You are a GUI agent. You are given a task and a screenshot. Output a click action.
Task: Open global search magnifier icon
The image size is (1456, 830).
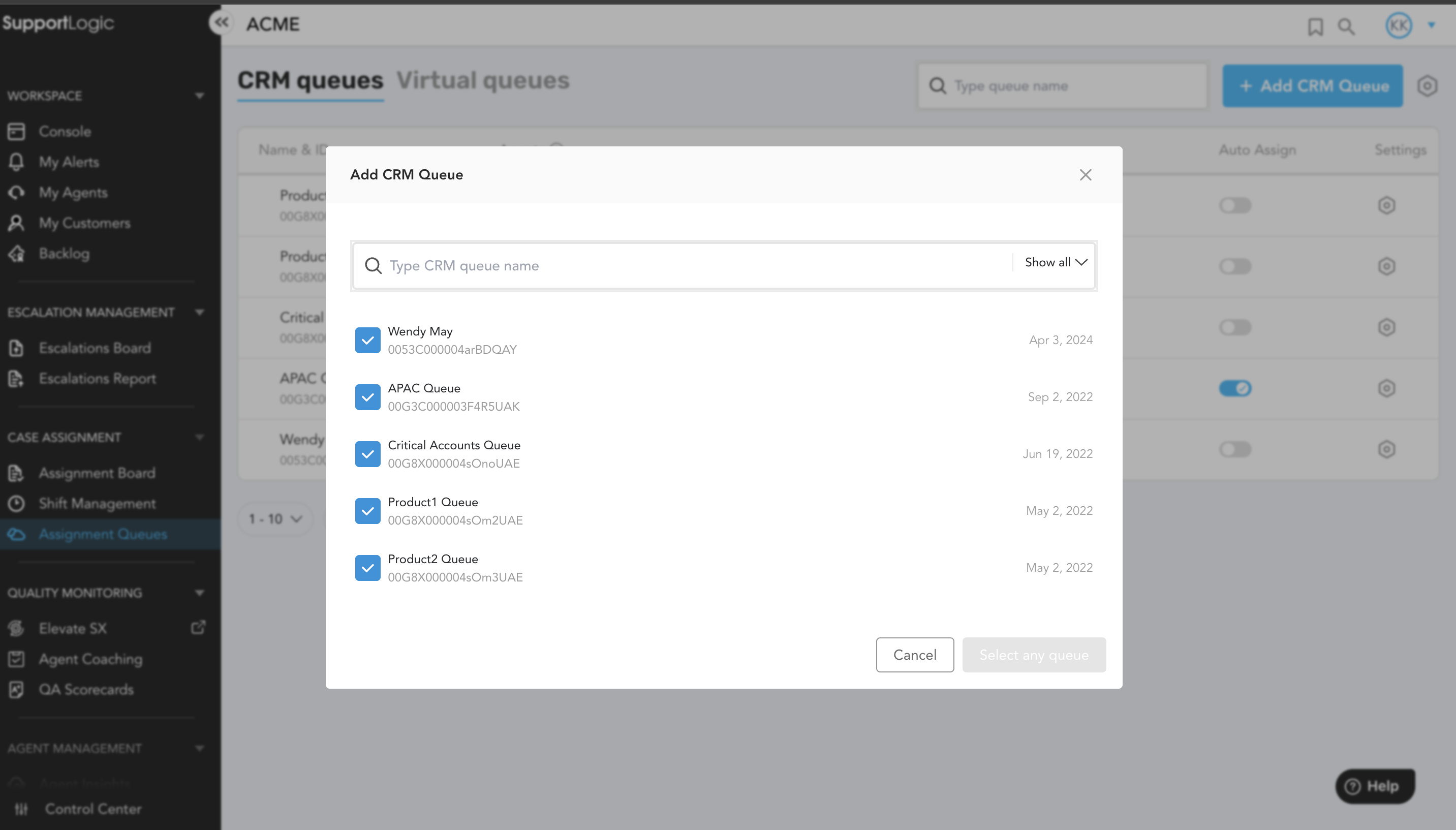1346,26
